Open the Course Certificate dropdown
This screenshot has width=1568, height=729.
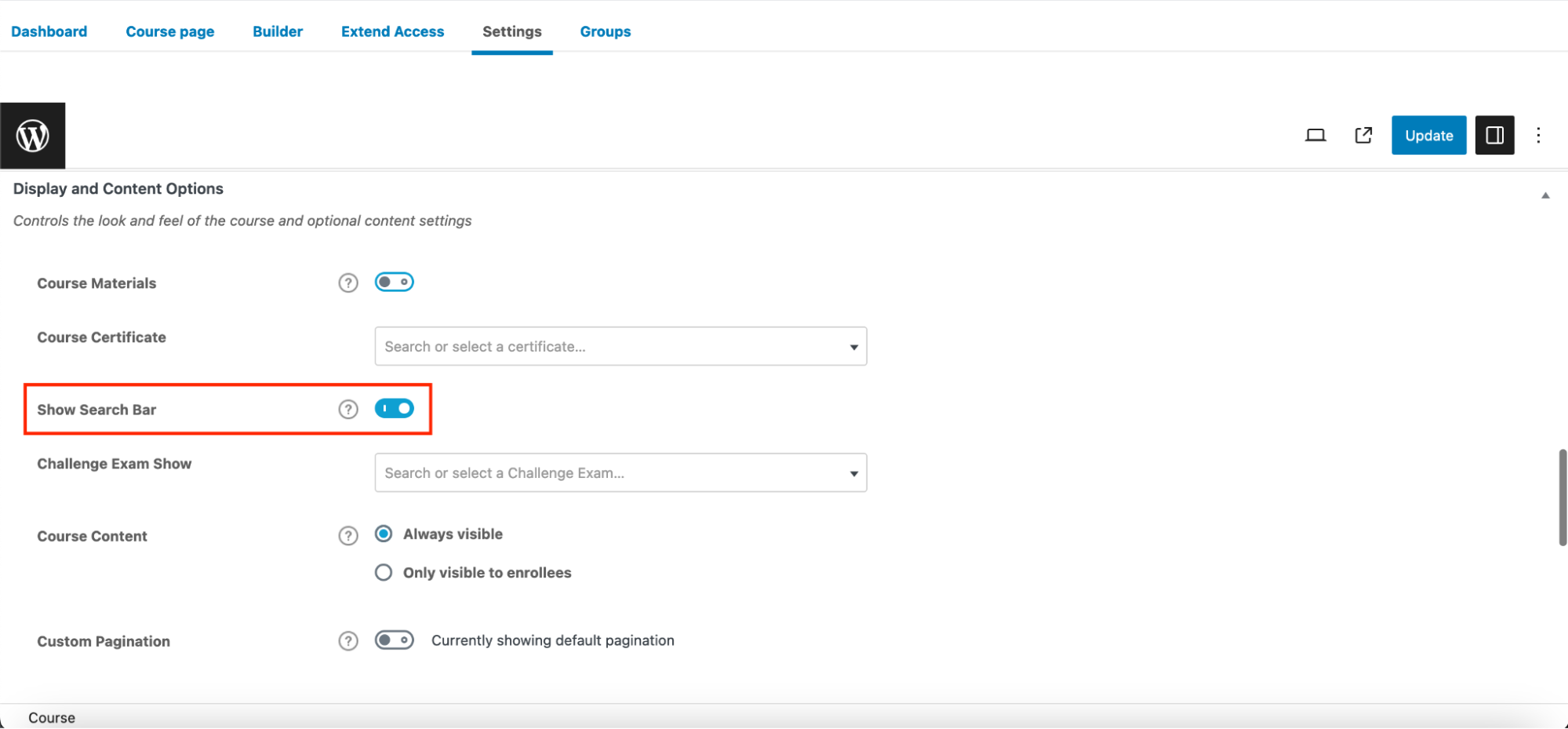tap(620, 346)
